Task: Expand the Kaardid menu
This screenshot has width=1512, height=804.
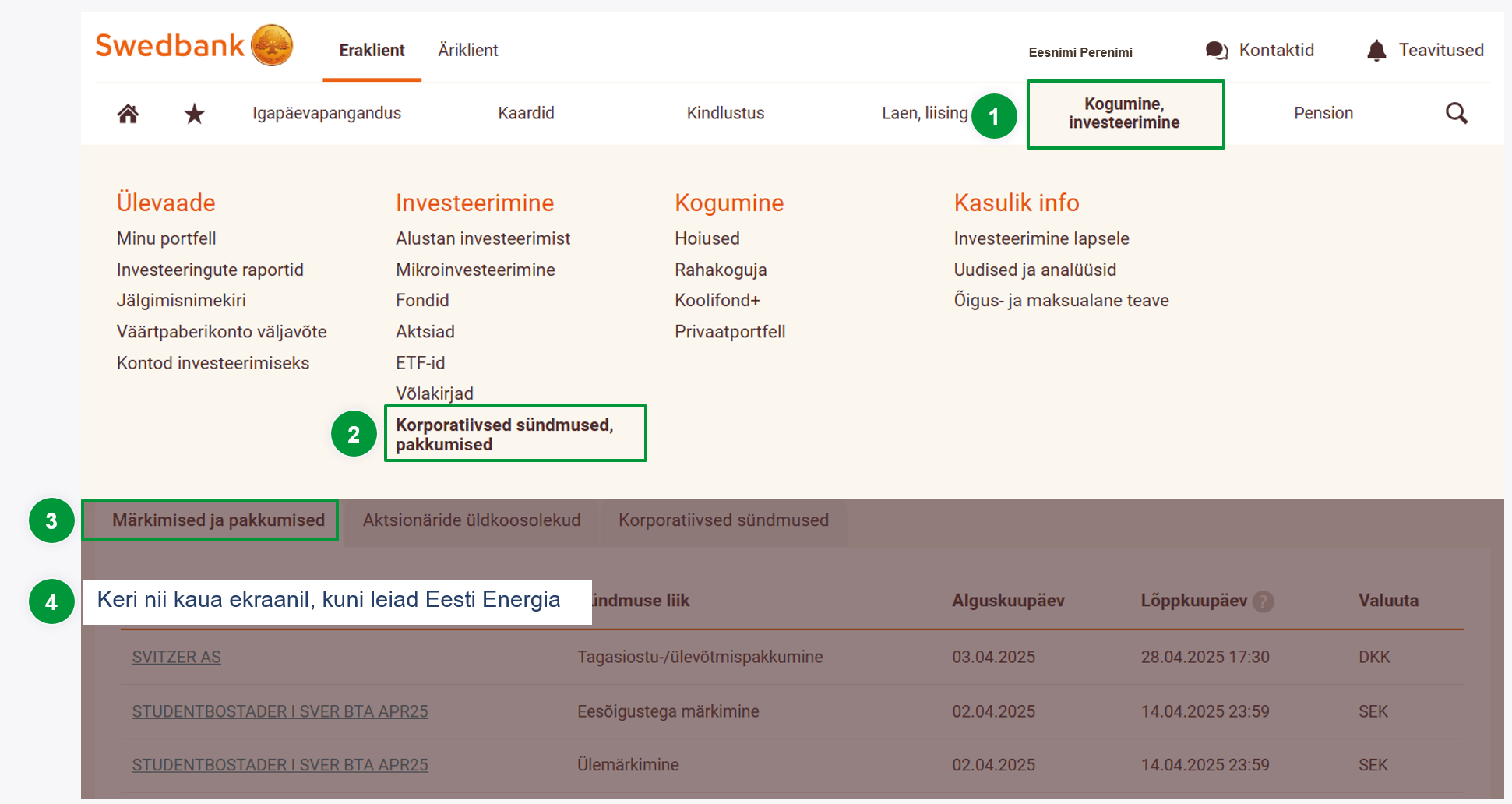Action: point(526,114)
